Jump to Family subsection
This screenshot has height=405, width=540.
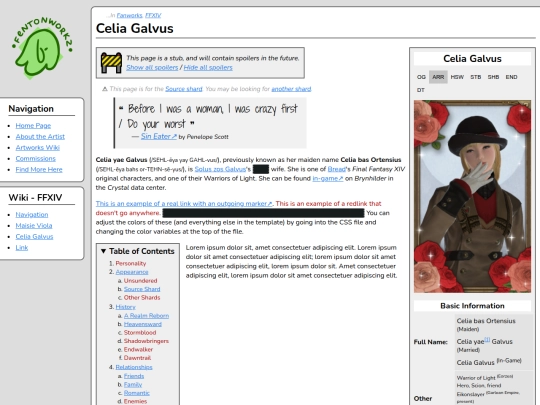click(x=133, y=385)
